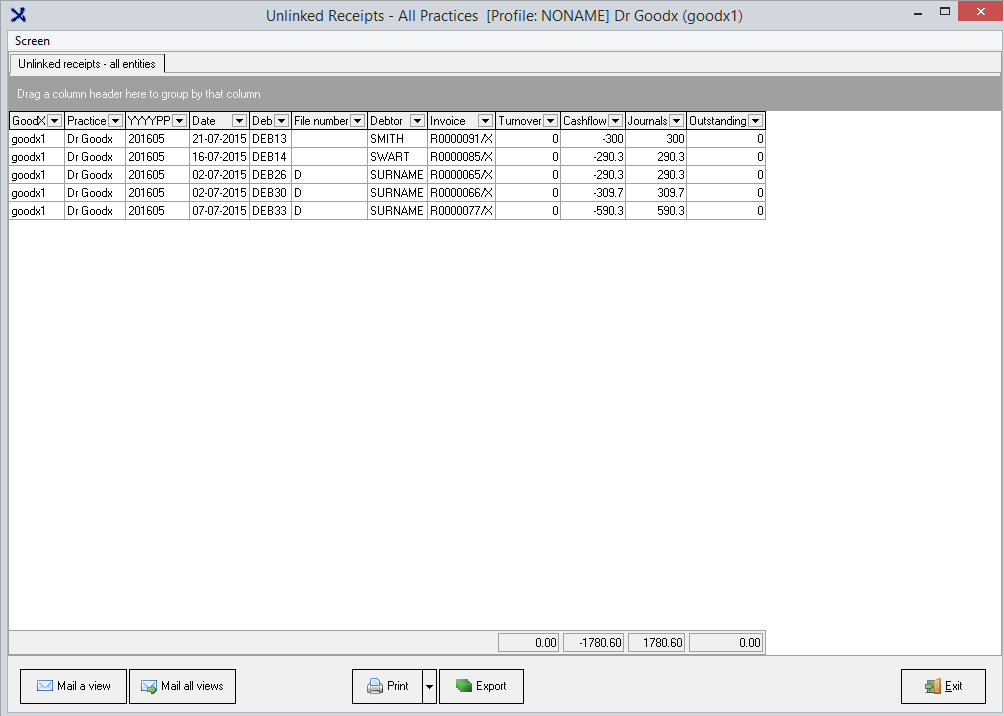Open Invoice column filter dropdown
Viewport: 1004px width, 716px height.
pos(485,120)
